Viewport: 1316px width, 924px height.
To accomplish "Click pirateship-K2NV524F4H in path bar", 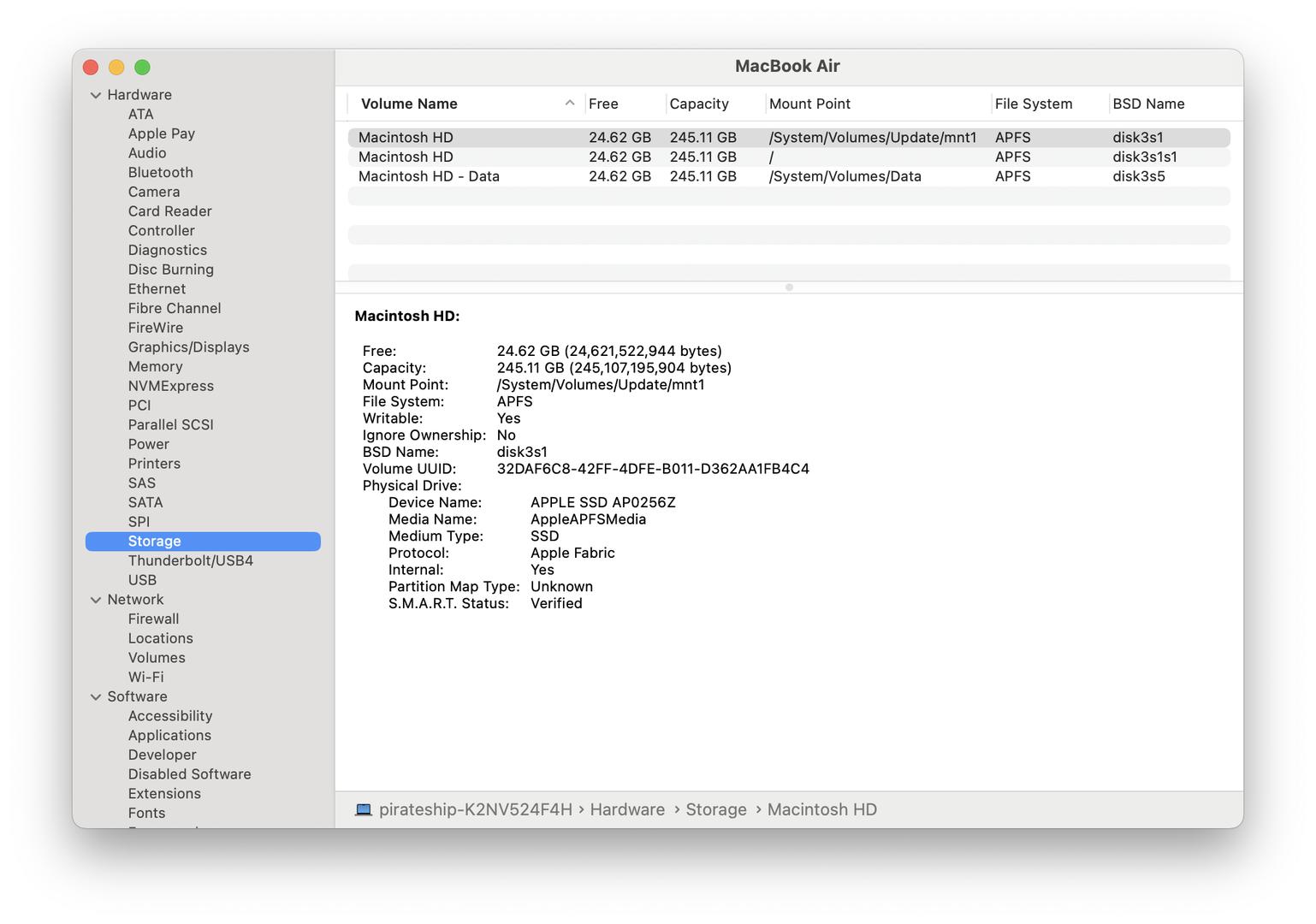I will pos(476,809).
